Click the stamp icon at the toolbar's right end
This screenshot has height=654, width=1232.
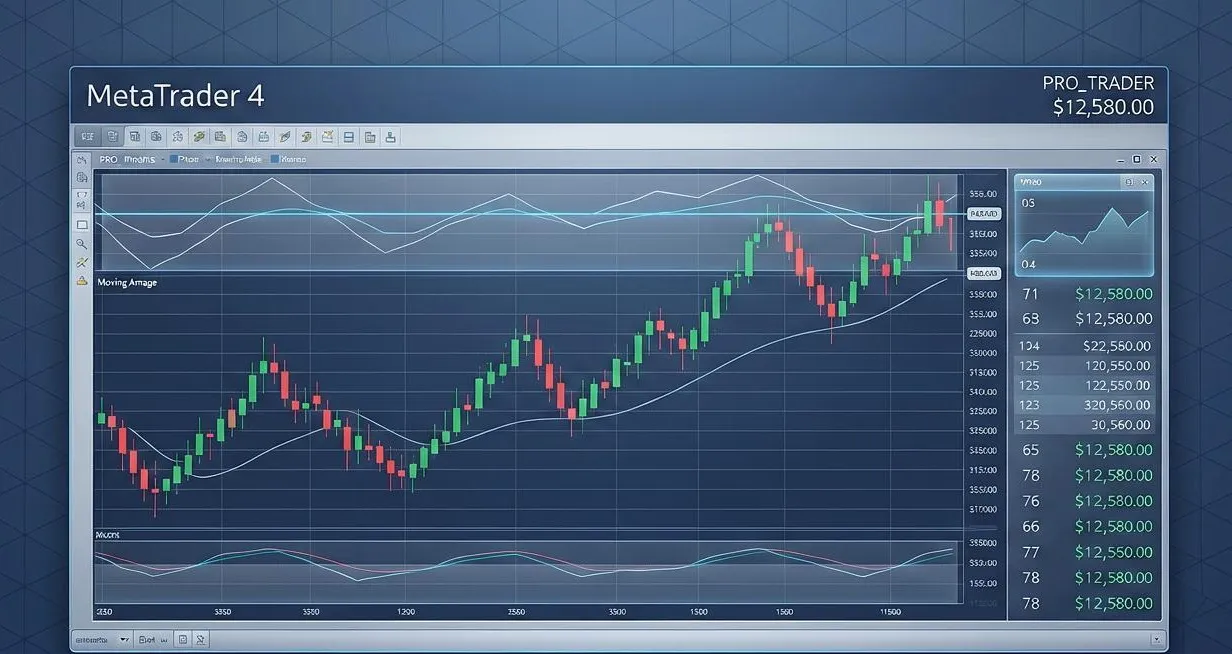390,136
